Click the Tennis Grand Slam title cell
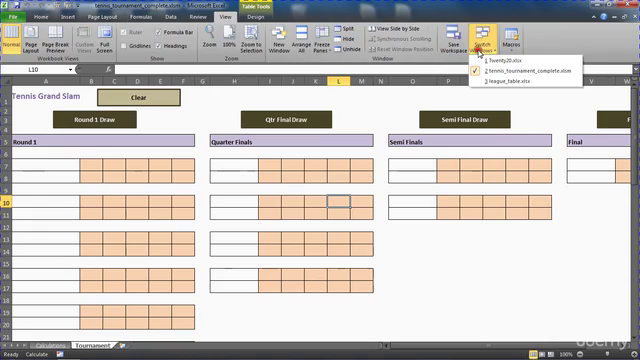 pyautogui.click(x=46, y=96)
